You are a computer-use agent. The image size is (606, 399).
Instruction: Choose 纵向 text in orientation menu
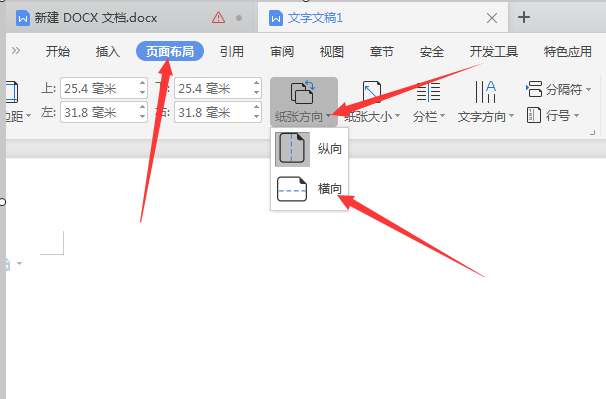point(330,148)
